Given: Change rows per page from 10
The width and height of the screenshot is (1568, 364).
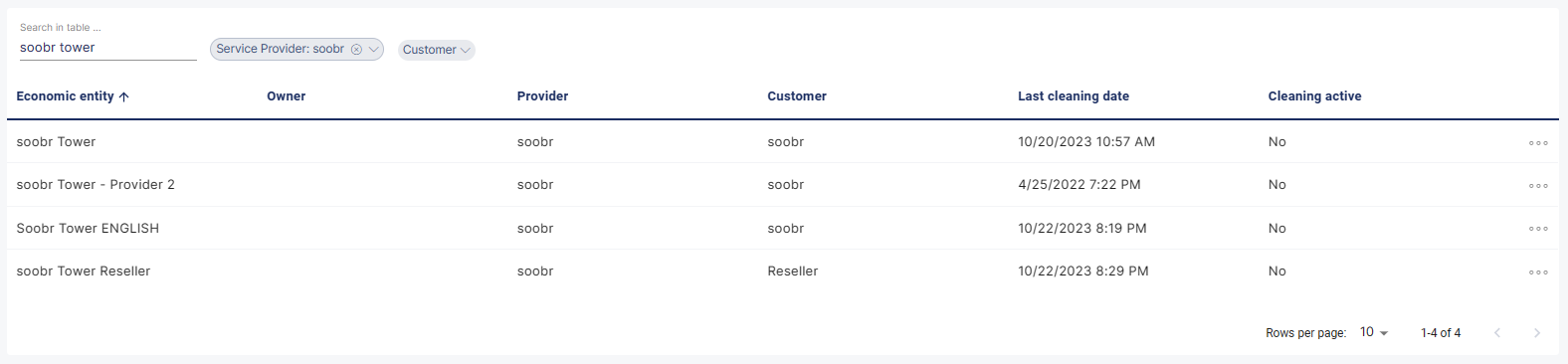Looking at the screenshot, I should [x=1374, y=332].
